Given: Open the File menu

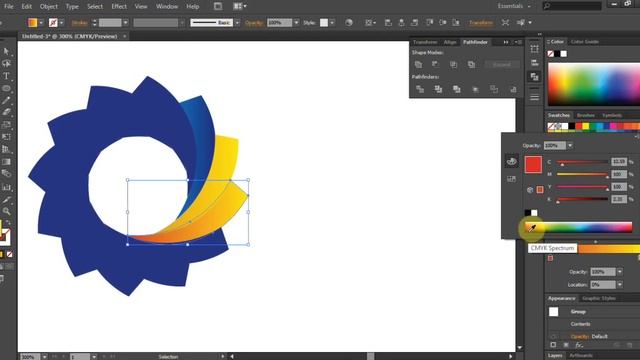Looking at the screenshot, I should pos(9,7).
